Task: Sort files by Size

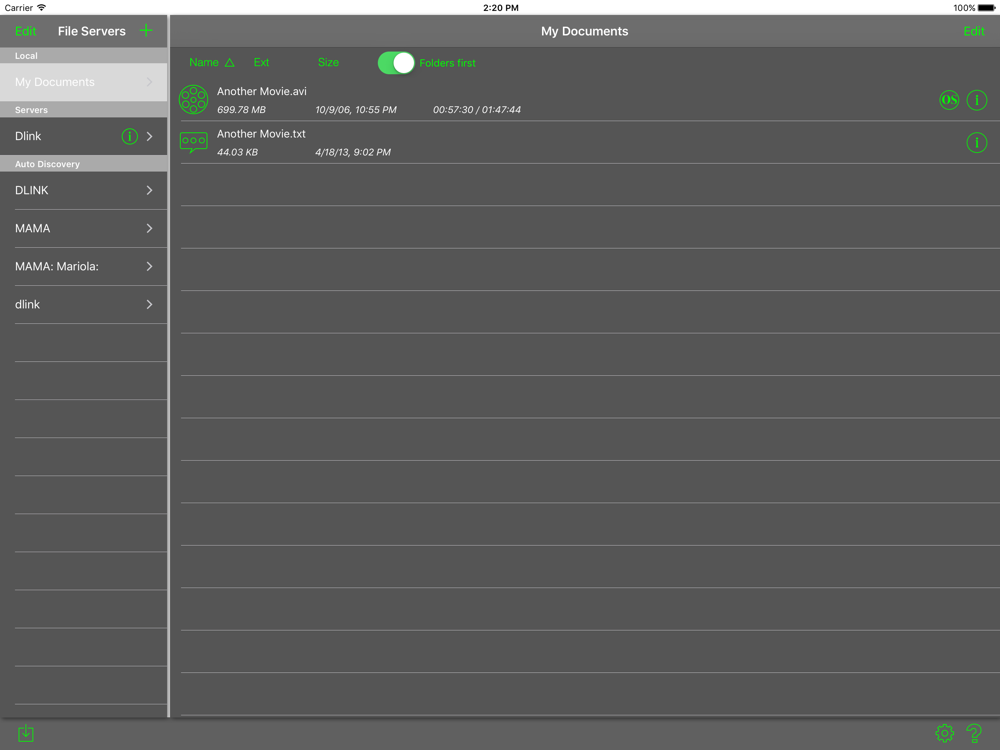Action: (328, 62)
